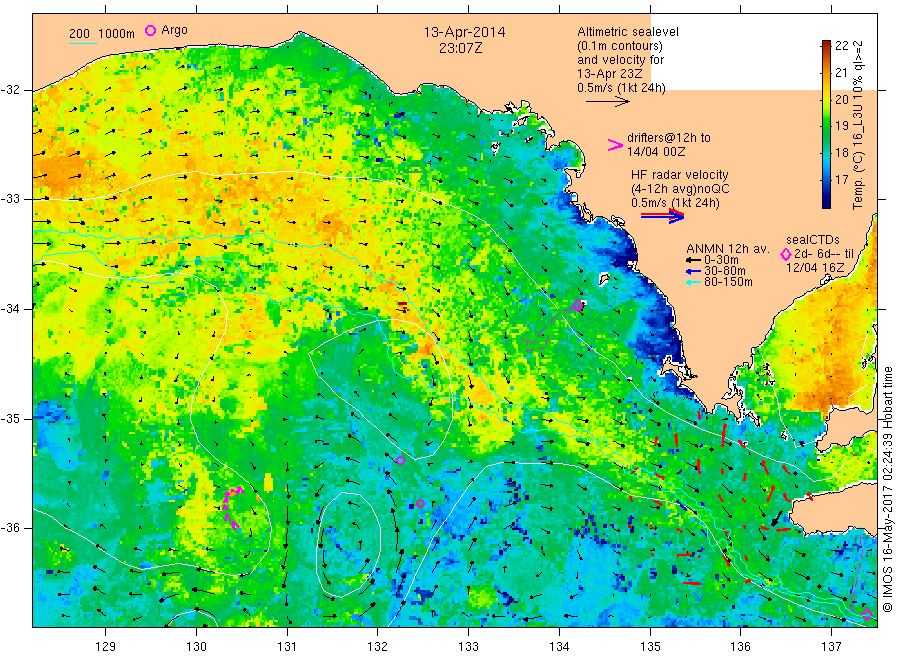The width and height of the screenshot is (900, 660).
Task: Click the '(0.1m contours)' text
Action: pos(619,46)
